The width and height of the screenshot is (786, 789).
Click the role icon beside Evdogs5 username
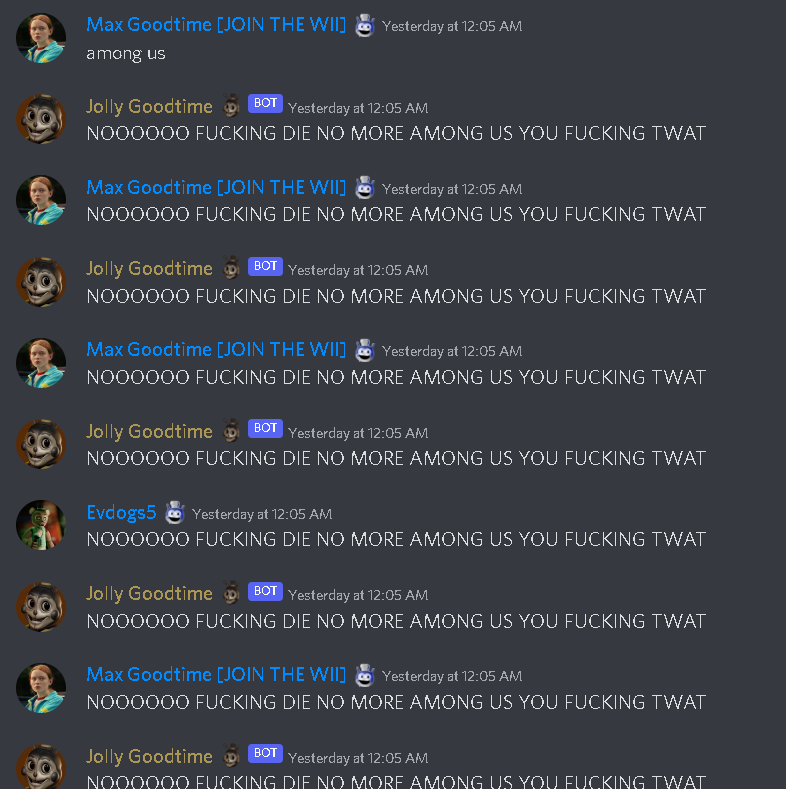175,513
